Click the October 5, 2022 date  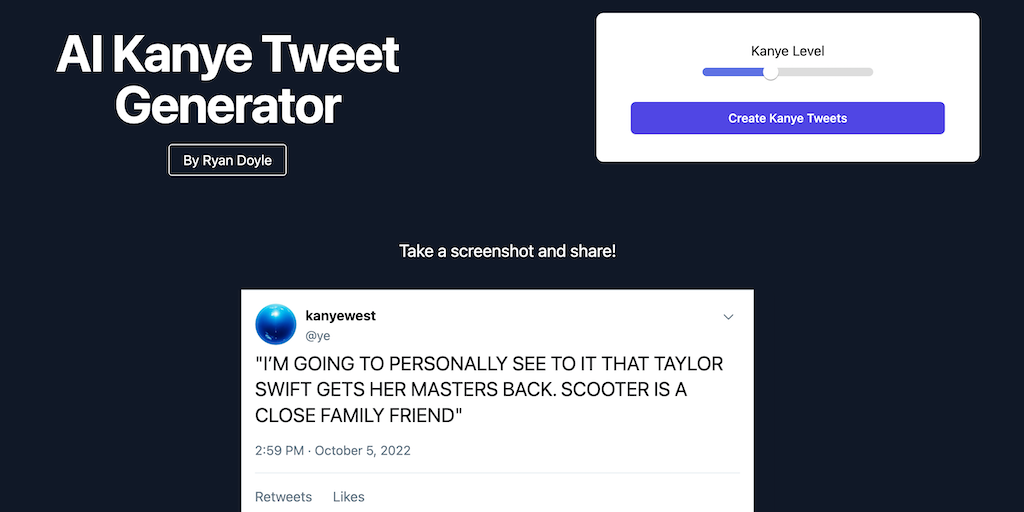363,450
